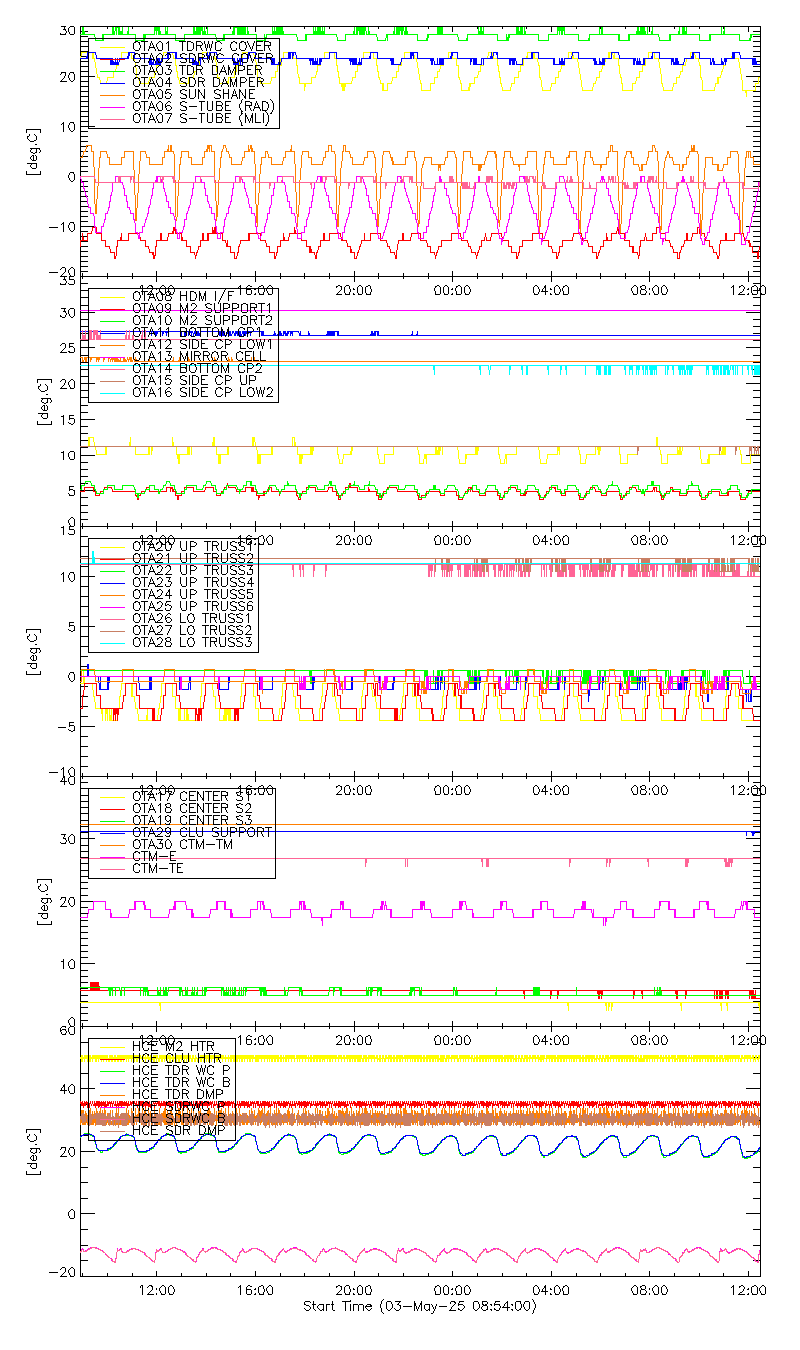This screenshot has width=800, height=1350.
Task: Click the OTA30 CTM-TM legend entry
Action: [182, 845]
